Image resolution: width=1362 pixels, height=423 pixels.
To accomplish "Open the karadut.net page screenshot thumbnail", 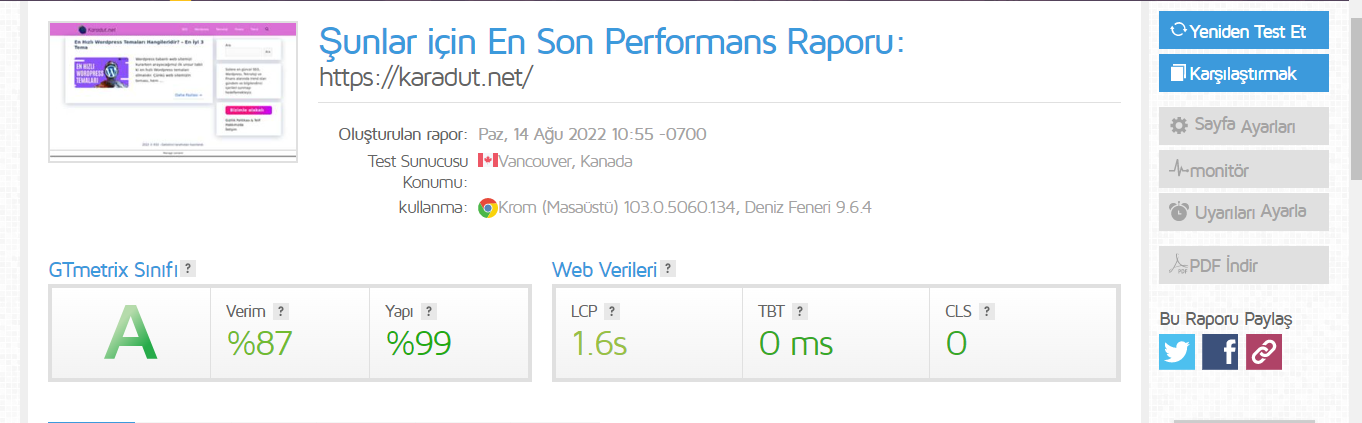I will pos(174,92).
